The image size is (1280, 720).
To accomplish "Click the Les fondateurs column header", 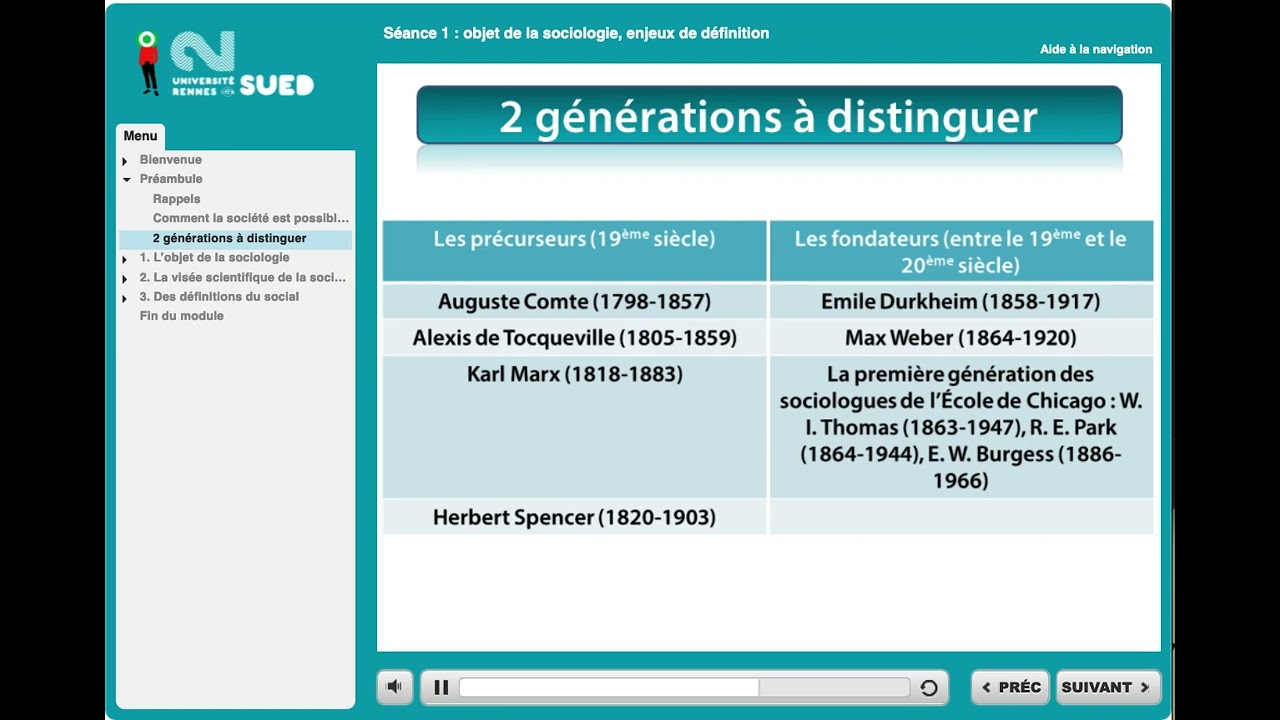I will point(961,251).
